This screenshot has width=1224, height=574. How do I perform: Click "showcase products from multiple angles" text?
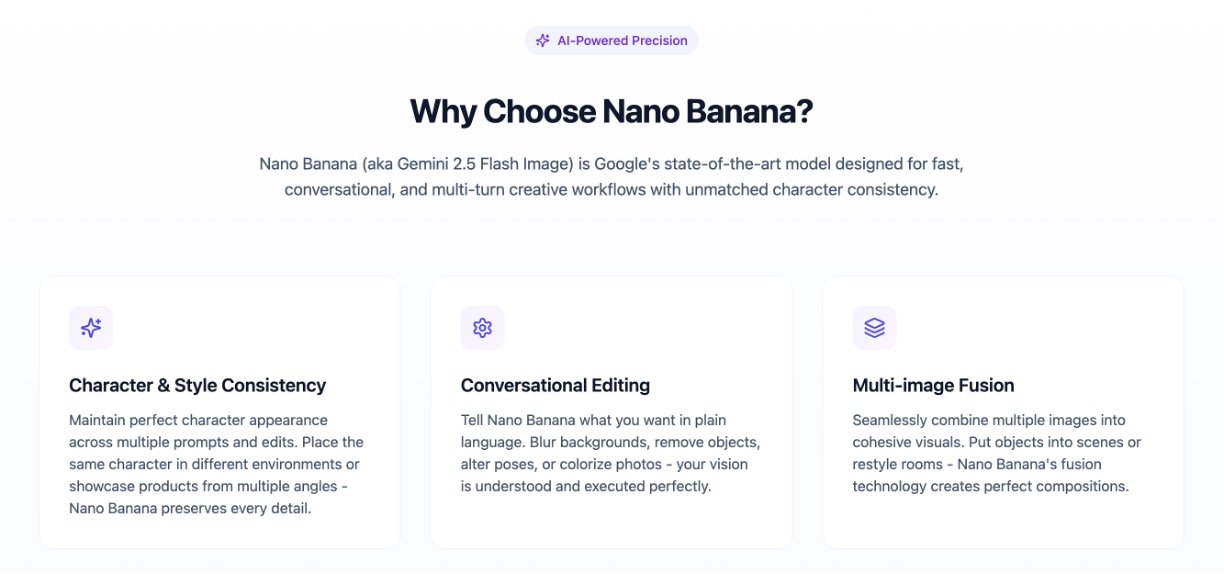[201, 487]
